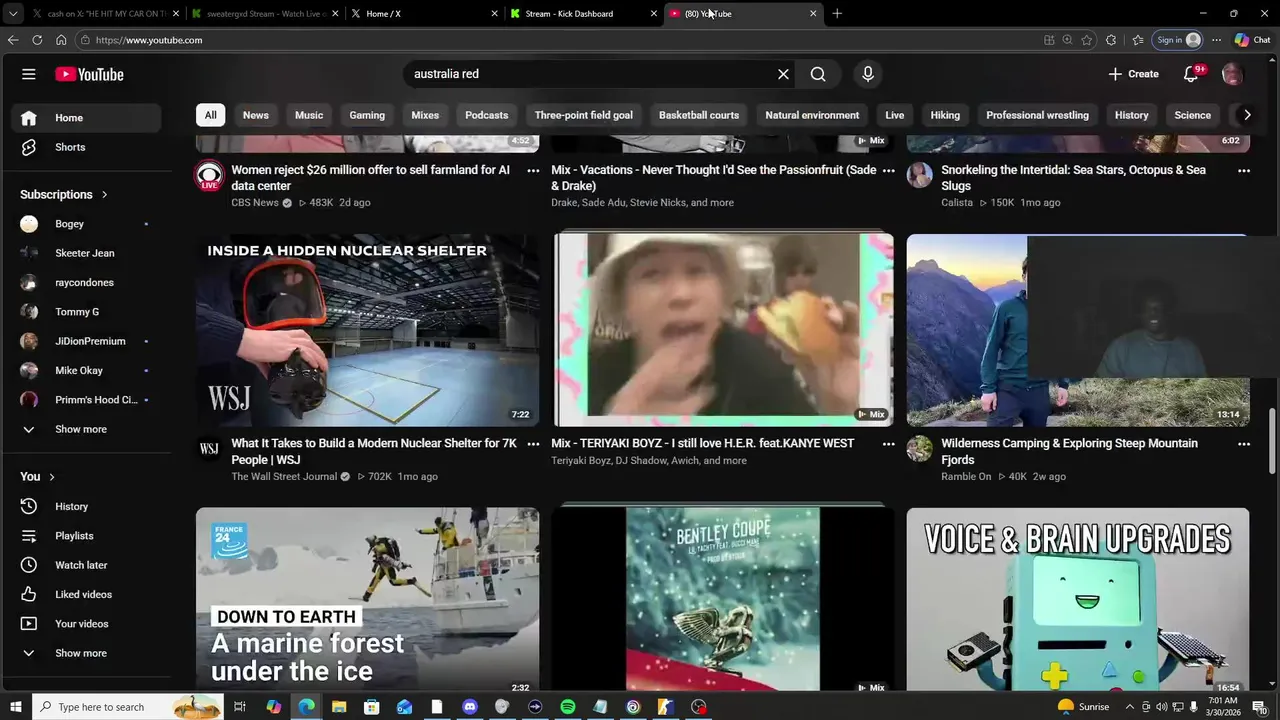Switch to the Home / X browser tab
1280x720 pixels.
(x=425, y=14)
